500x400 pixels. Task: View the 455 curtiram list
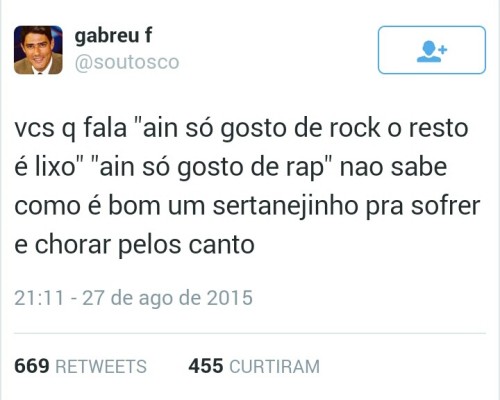(254, 366)
